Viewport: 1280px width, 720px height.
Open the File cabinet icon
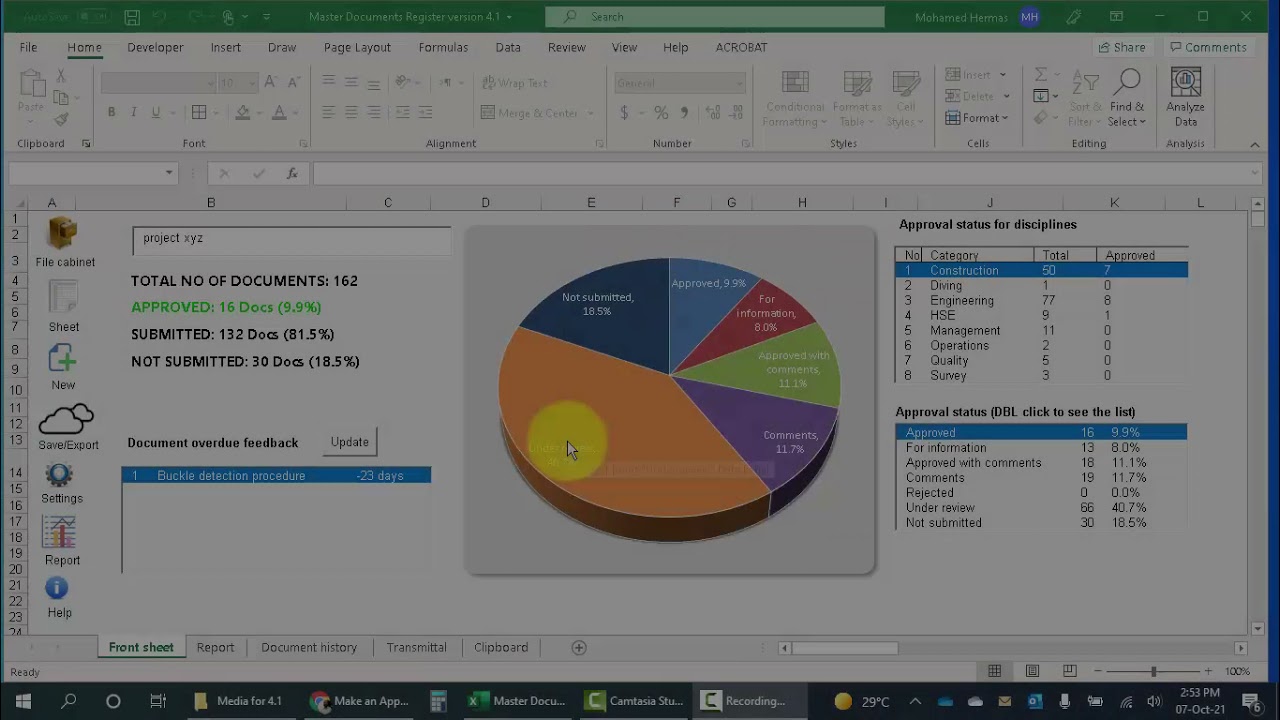click(x=63, y=233)
